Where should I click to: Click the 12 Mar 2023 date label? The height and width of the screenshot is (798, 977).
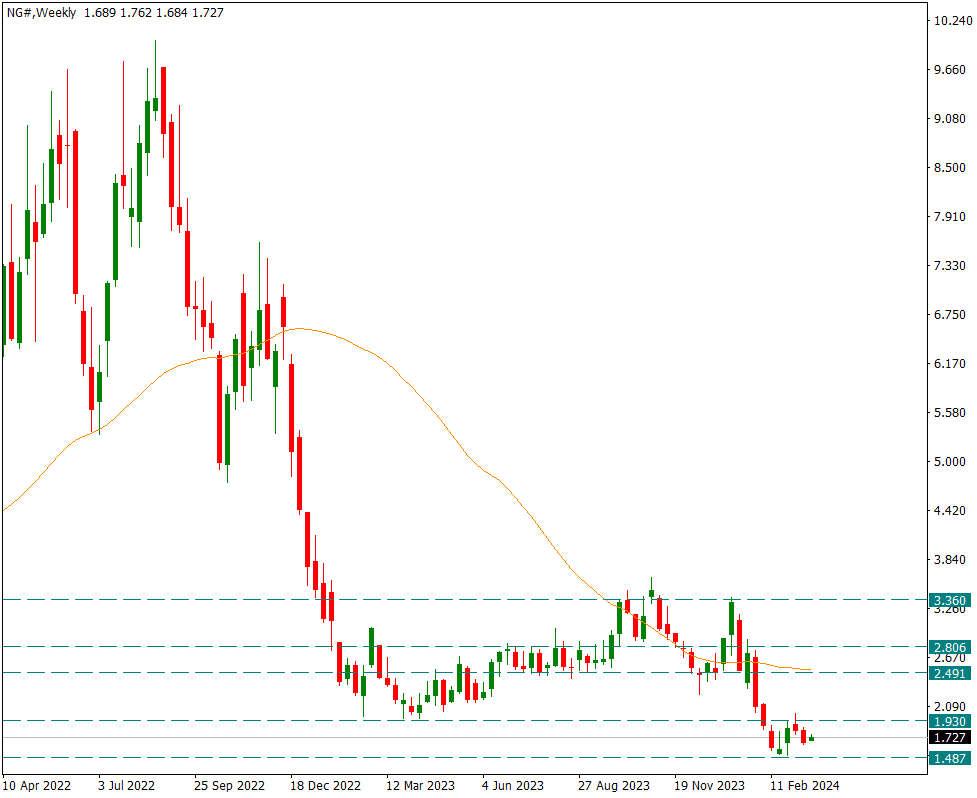421,786
